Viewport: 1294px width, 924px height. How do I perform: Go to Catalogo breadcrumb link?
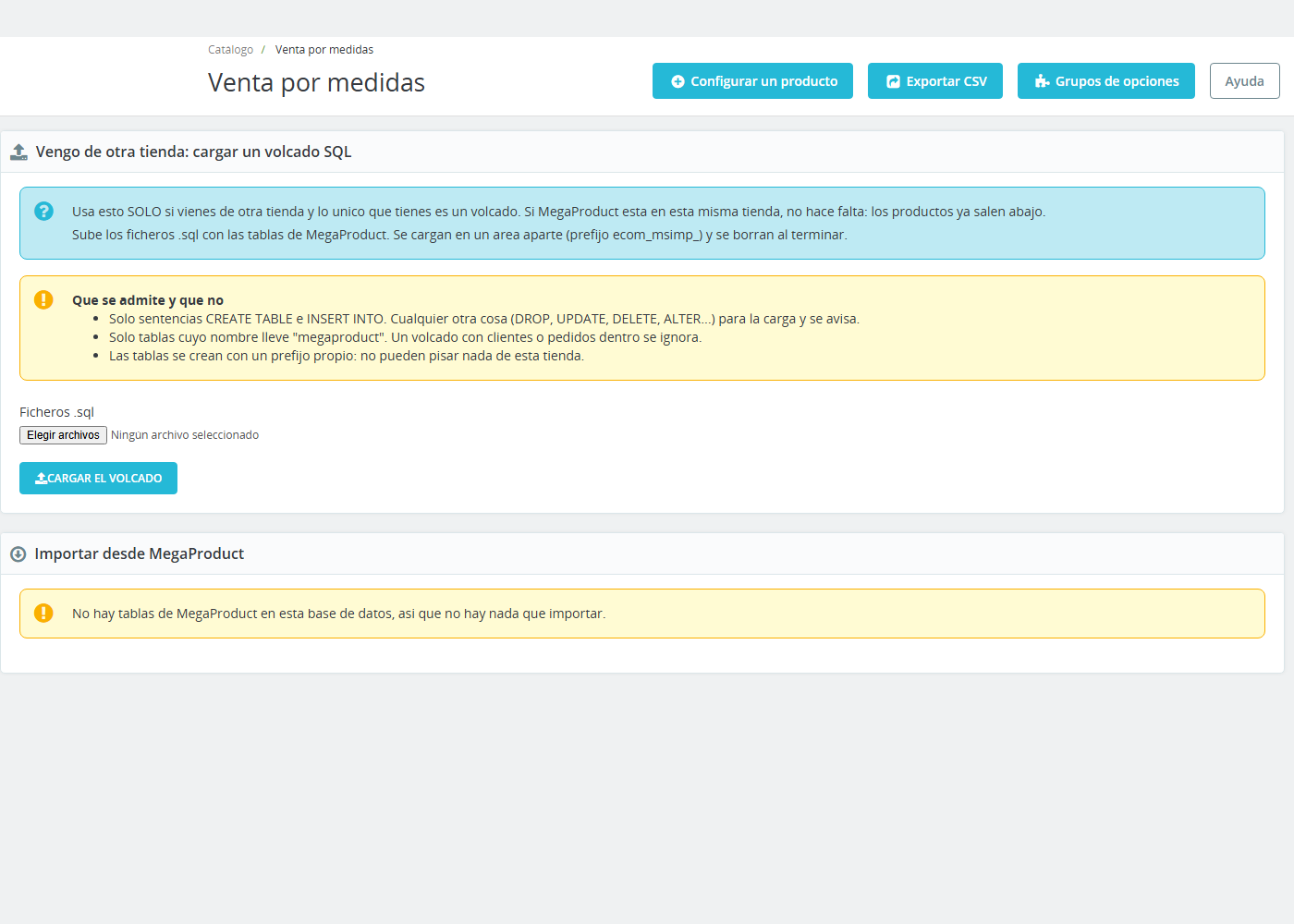point(230,50)
